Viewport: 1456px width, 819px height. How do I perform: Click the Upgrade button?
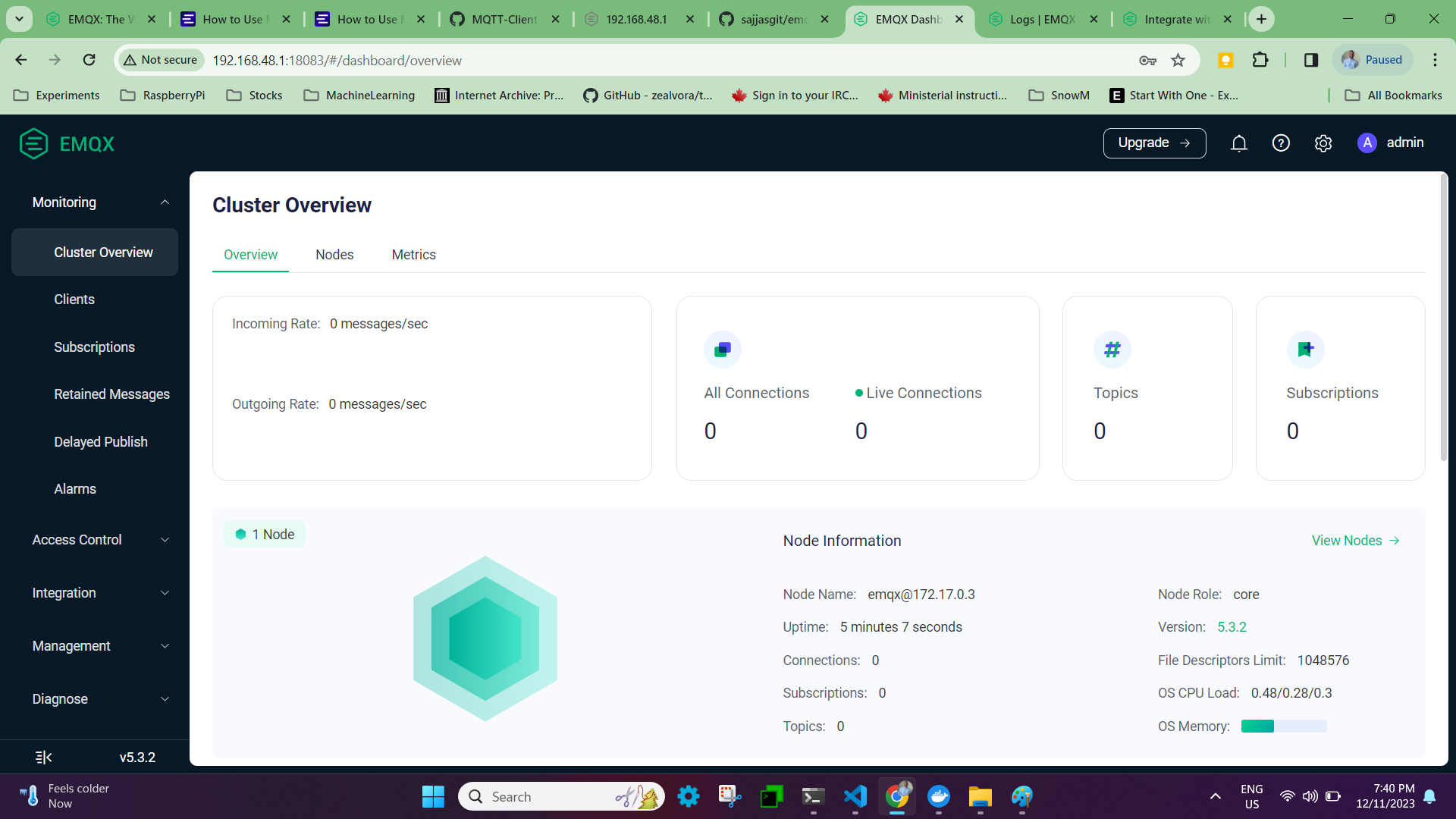pos(1154,143)
